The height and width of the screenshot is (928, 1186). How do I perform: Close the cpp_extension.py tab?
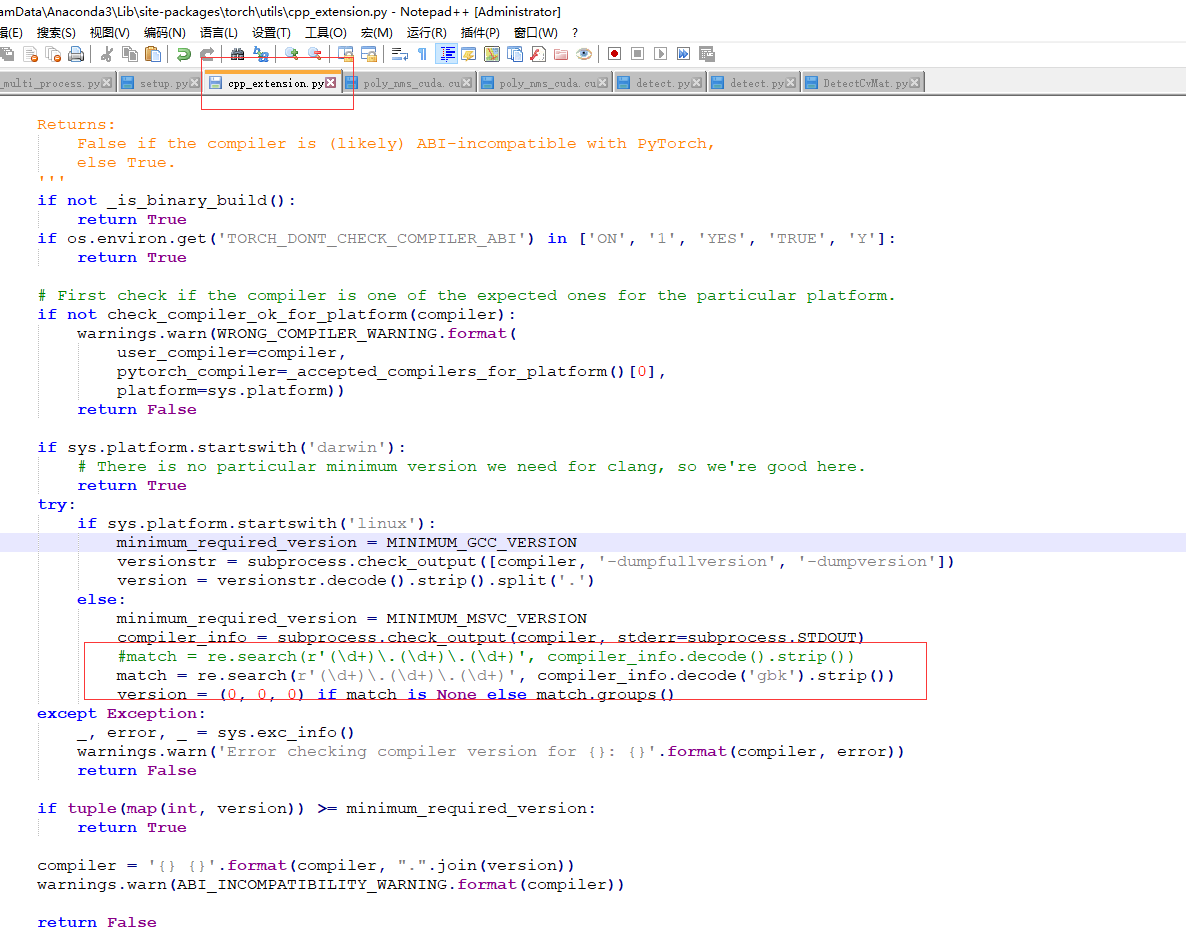pyautogui.click(x=330, y=83)
